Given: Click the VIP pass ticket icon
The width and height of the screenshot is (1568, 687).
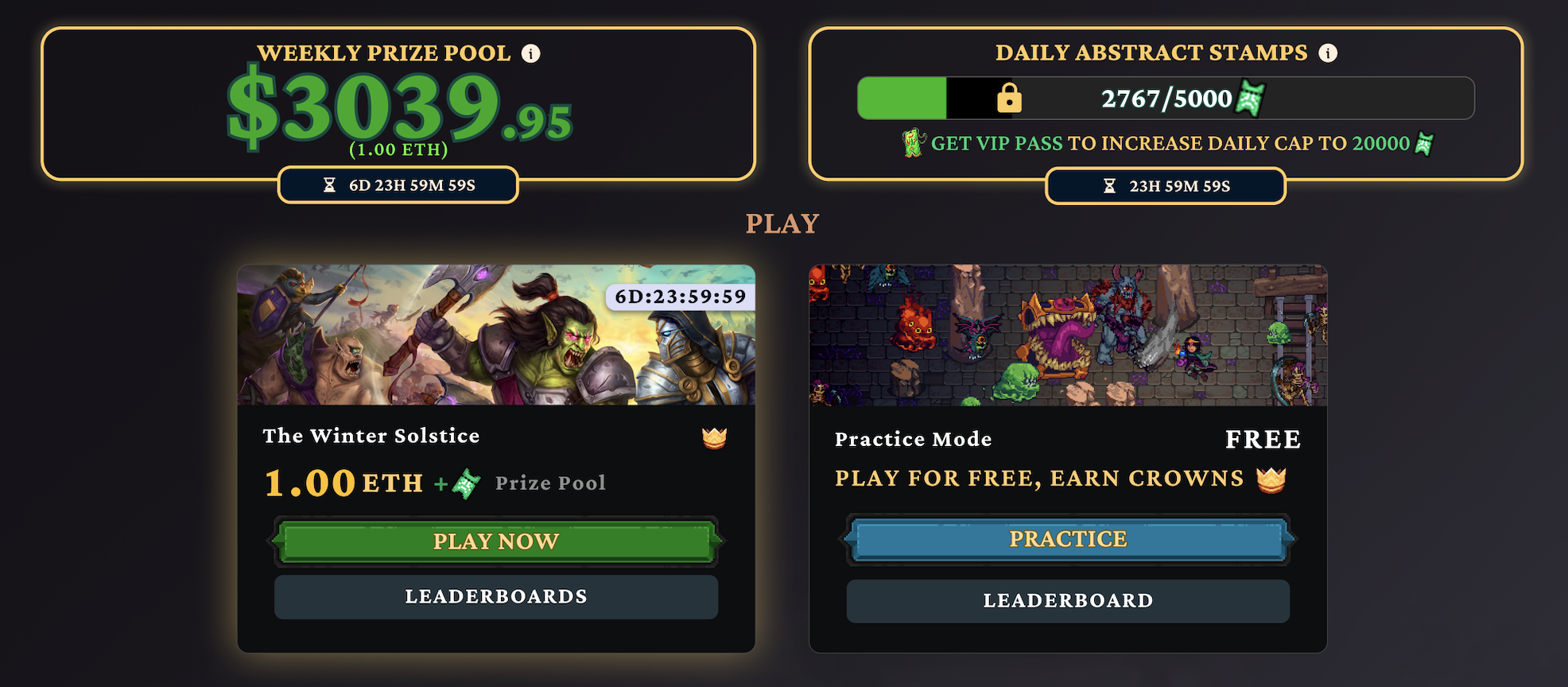Looking at the screenshot, I should click(914, 143).
